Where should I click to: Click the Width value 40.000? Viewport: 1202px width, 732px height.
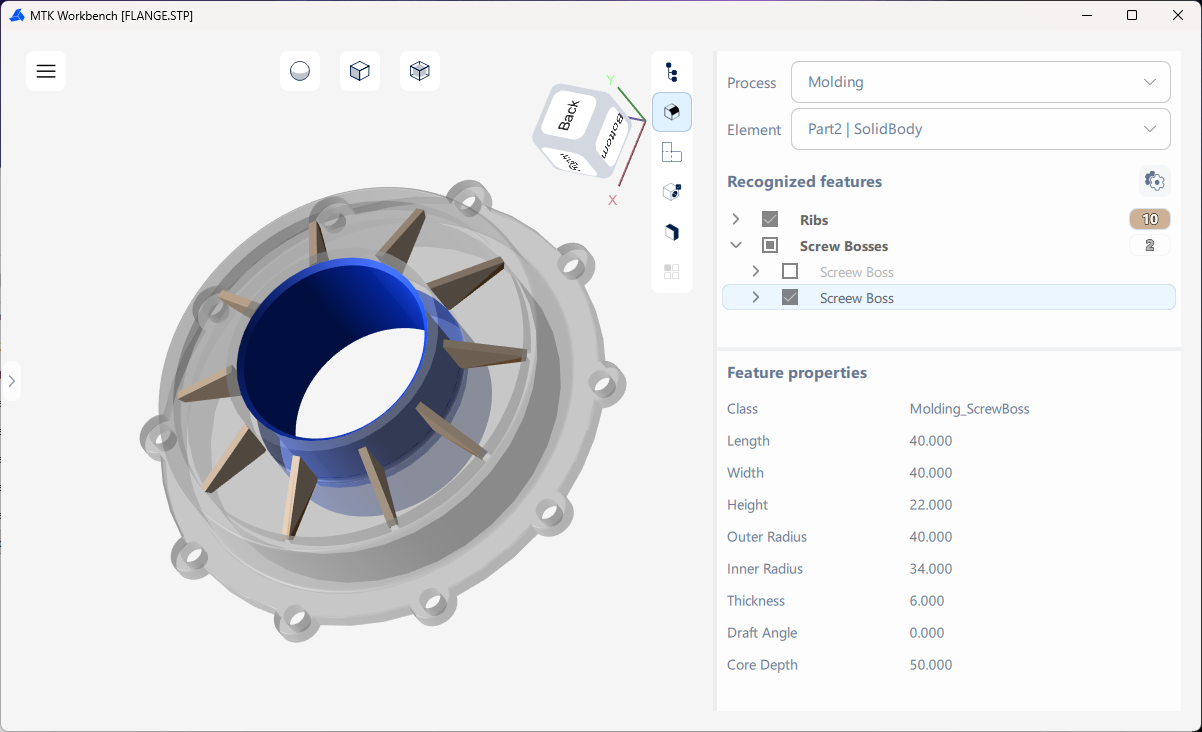(931, 473)
